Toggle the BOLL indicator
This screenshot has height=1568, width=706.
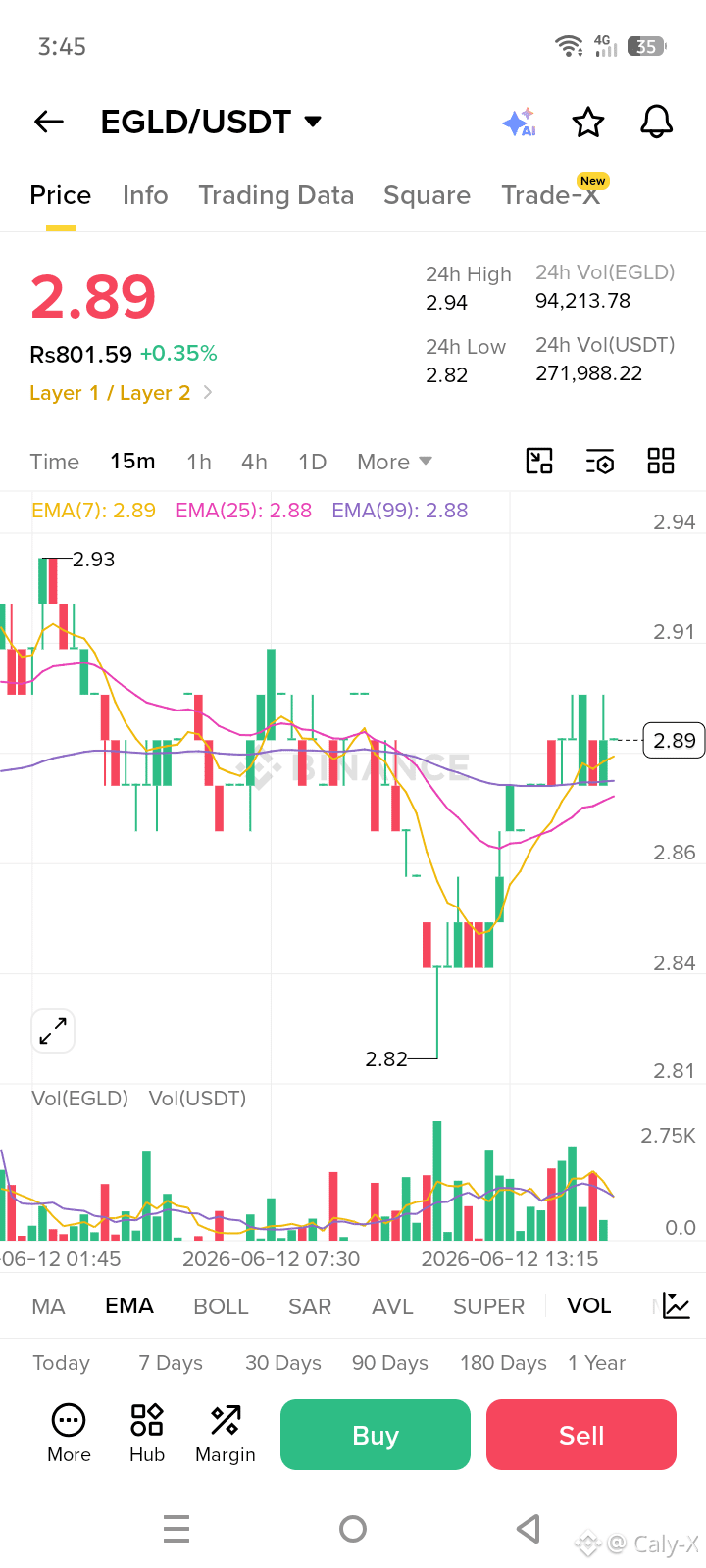[x=222, y=1306]
